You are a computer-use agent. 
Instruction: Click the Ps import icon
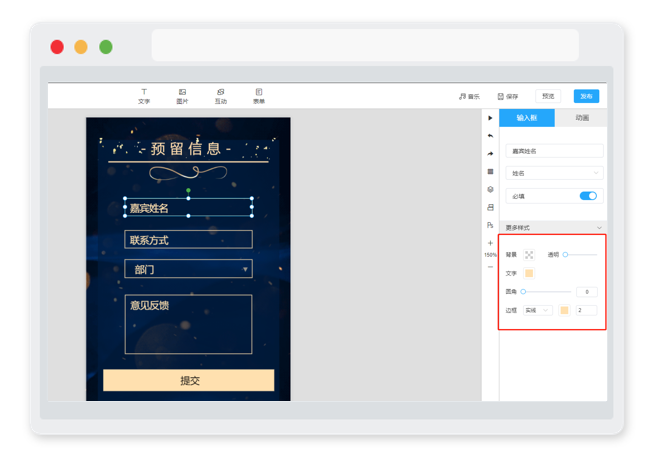[490, 225]
